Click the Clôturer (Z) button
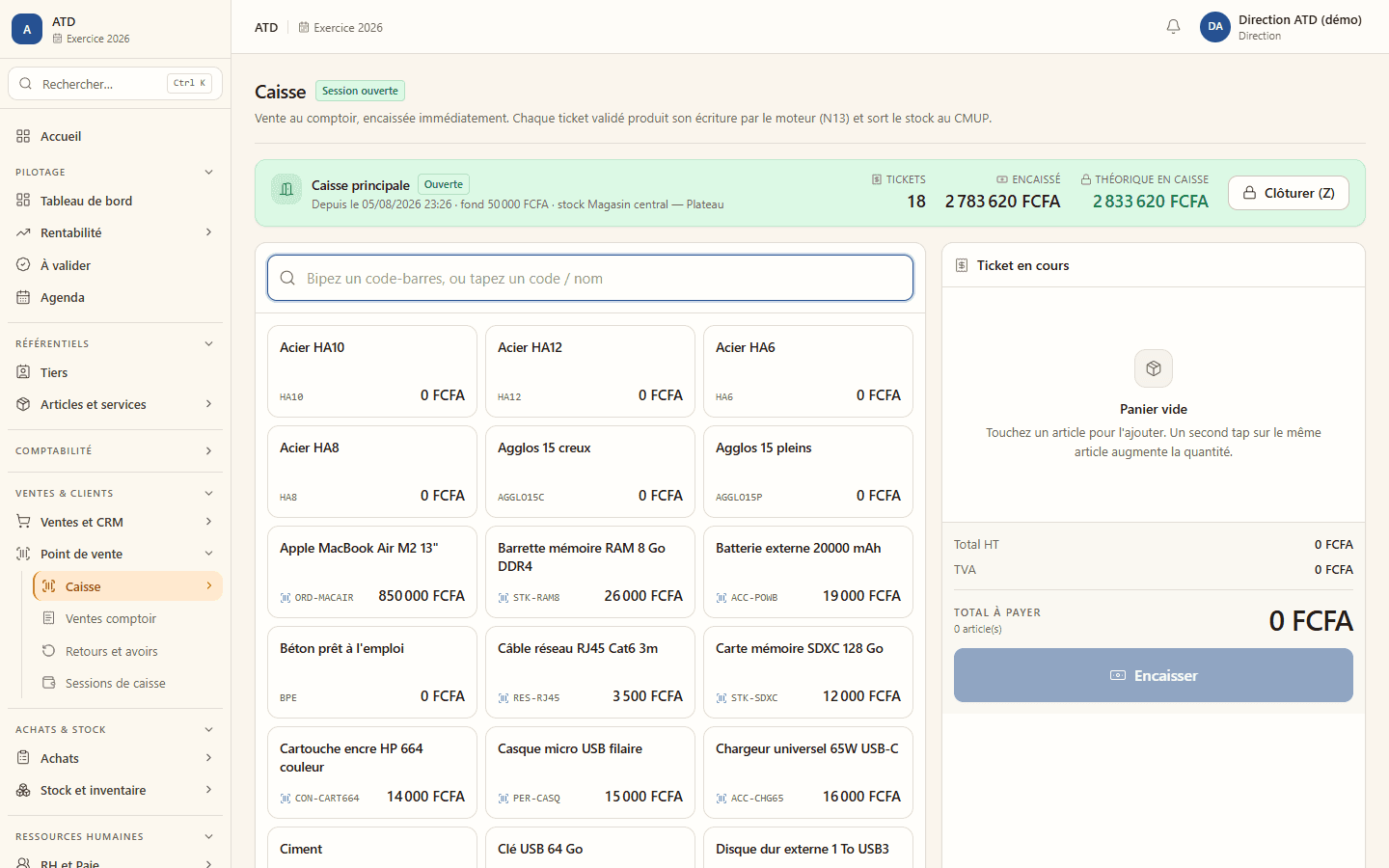This screenshot has width=1389, height=868. pyautogui.click(x=1289, y=193)
